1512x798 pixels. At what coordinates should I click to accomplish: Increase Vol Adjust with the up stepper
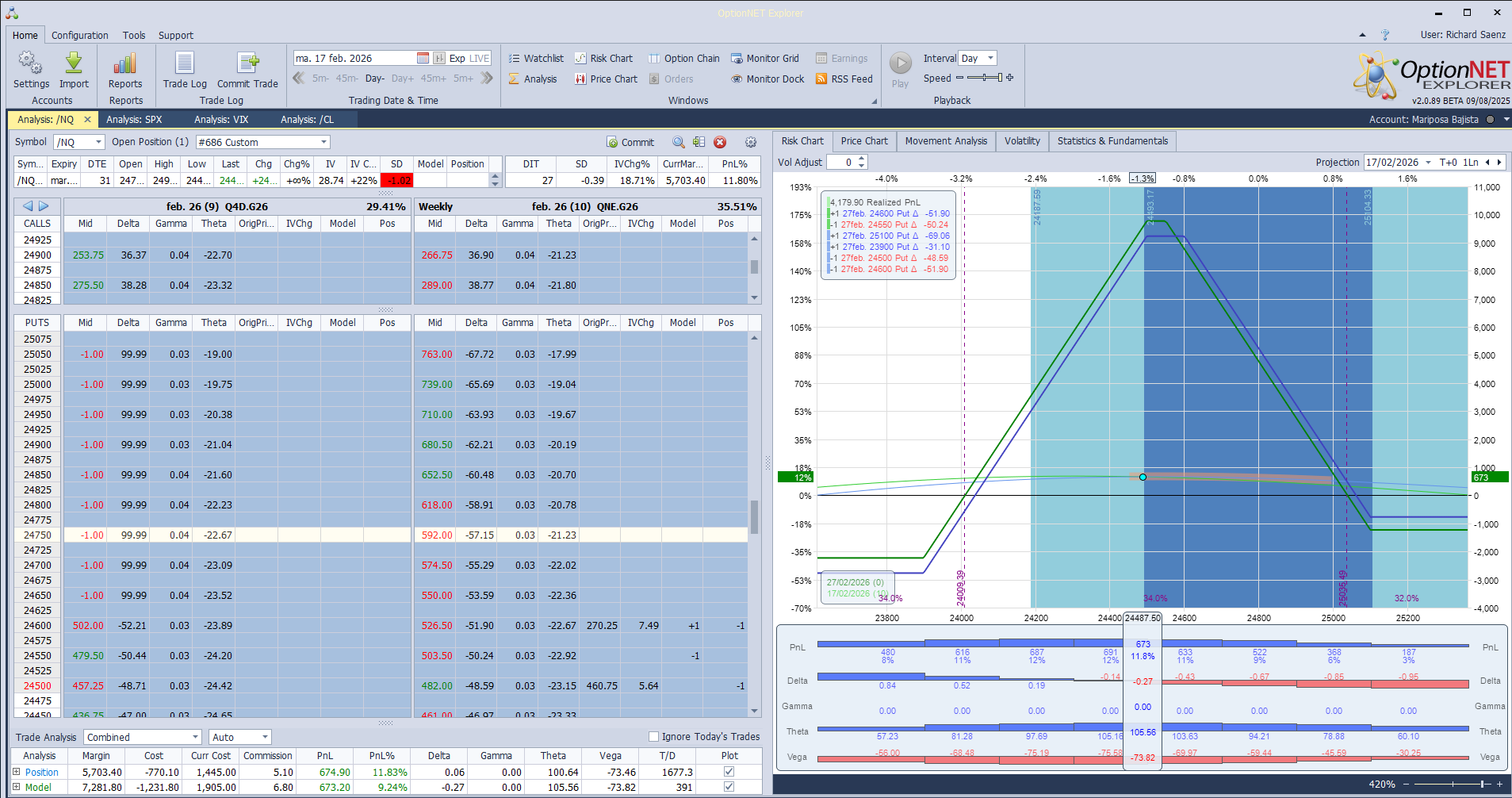pos(862,159)
